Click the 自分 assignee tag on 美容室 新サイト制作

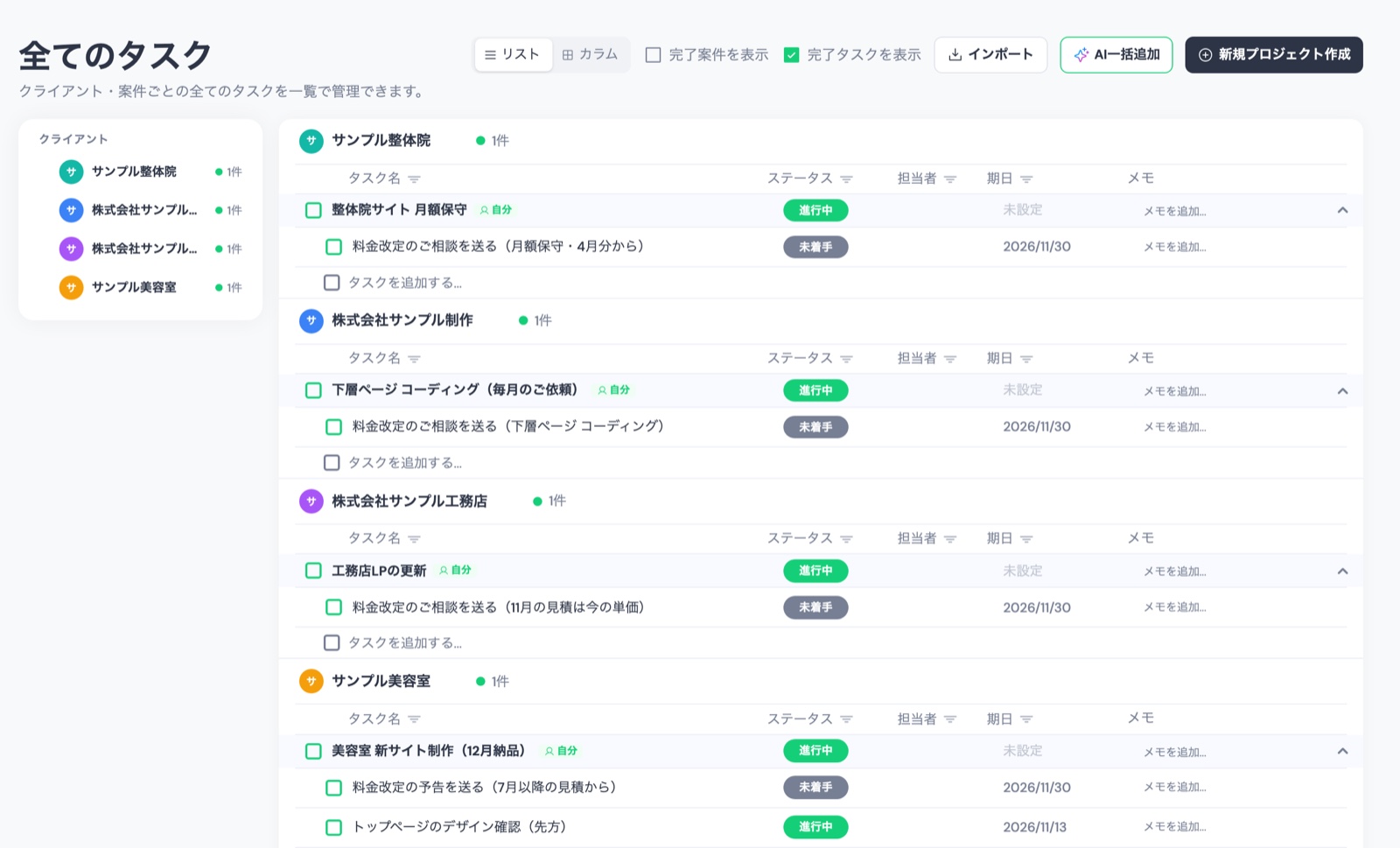click(x=561, y=752)
